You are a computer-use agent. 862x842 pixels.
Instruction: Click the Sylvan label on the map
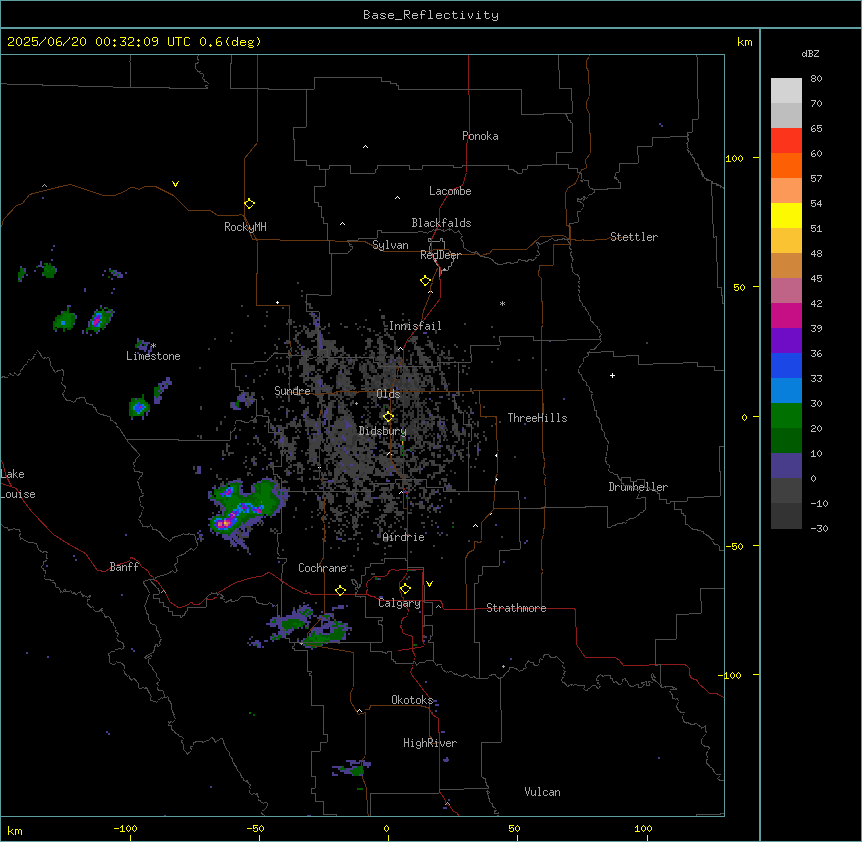coord(390,245)
